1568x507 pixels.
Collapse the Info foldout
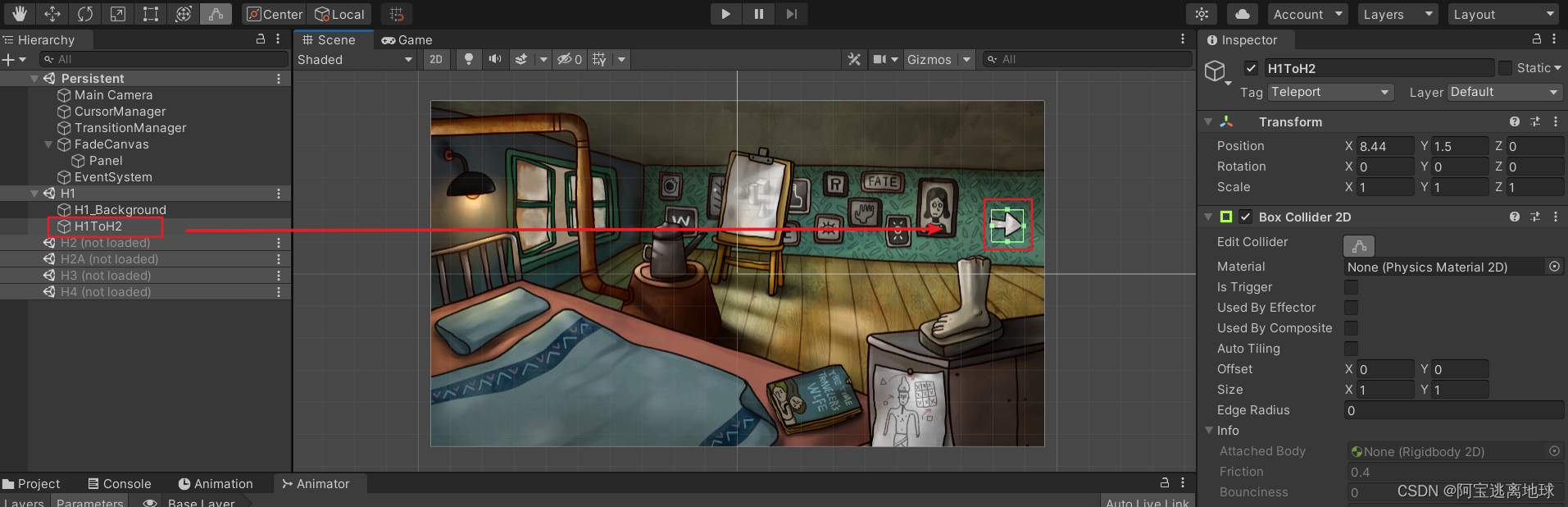pos(1208,430)
